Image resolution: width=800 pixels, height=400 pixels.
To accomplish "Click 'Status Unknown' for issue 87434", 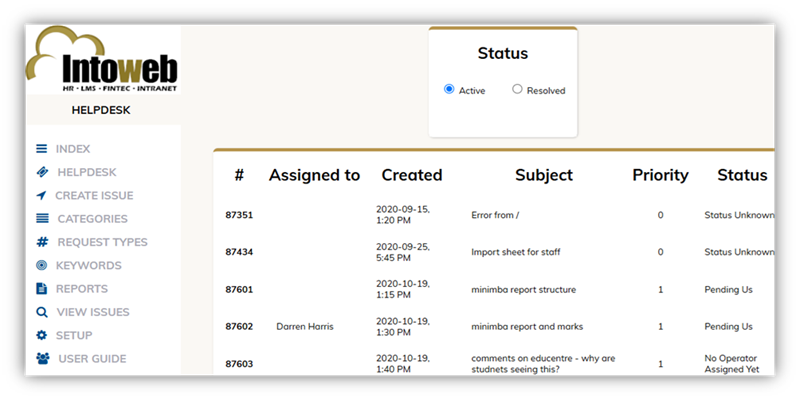I will (739, 252).
